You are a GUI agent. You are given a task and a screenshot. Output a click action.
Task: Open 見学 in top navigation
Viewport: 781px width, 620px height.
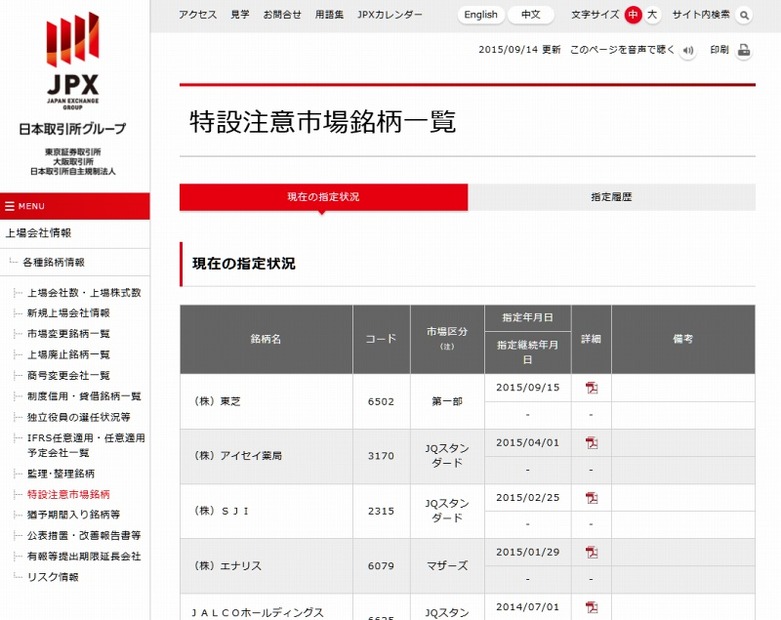[x=240, y=15]
